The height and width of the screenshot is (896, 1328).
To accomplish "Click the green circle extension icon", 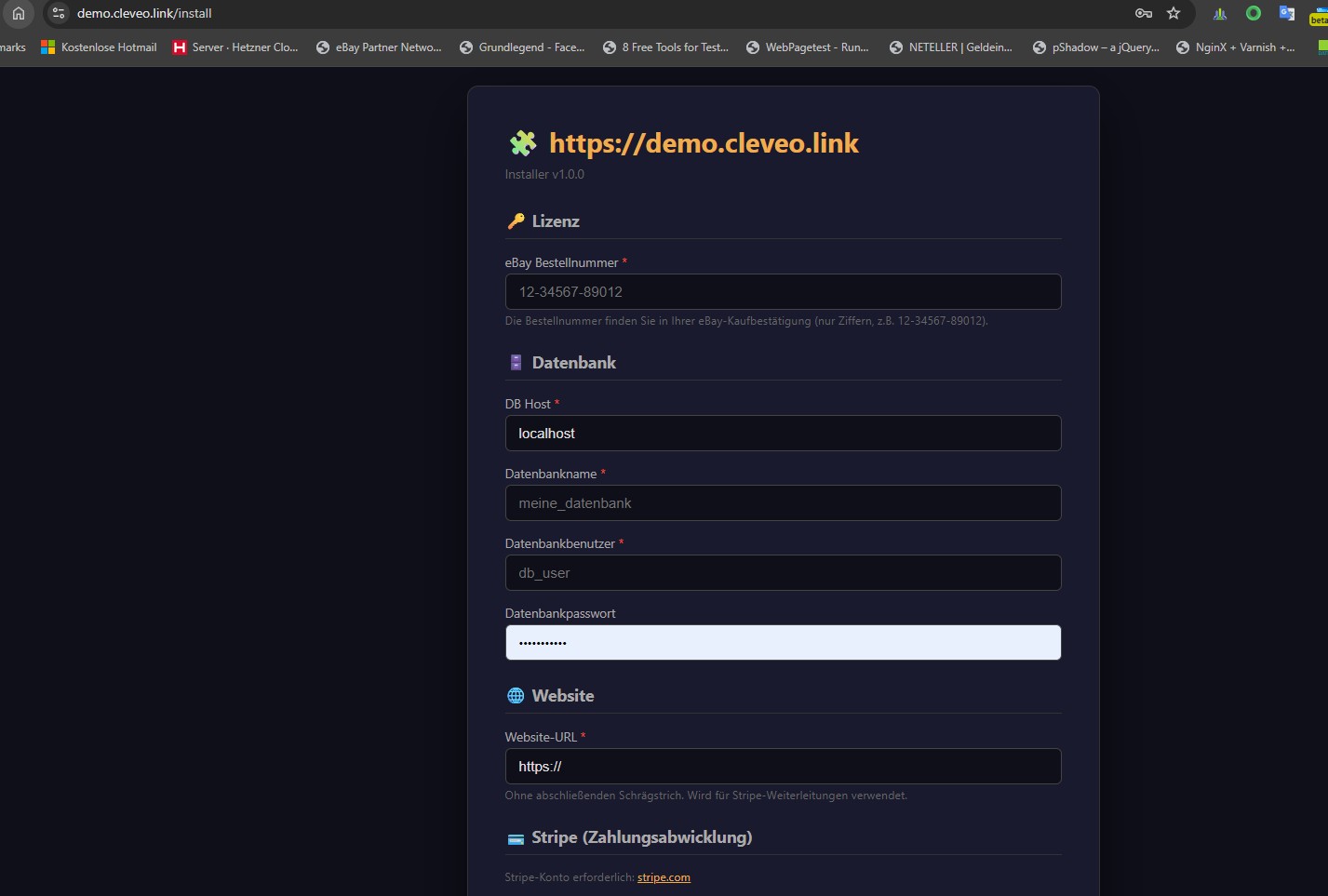I will tap(1254, 13).
